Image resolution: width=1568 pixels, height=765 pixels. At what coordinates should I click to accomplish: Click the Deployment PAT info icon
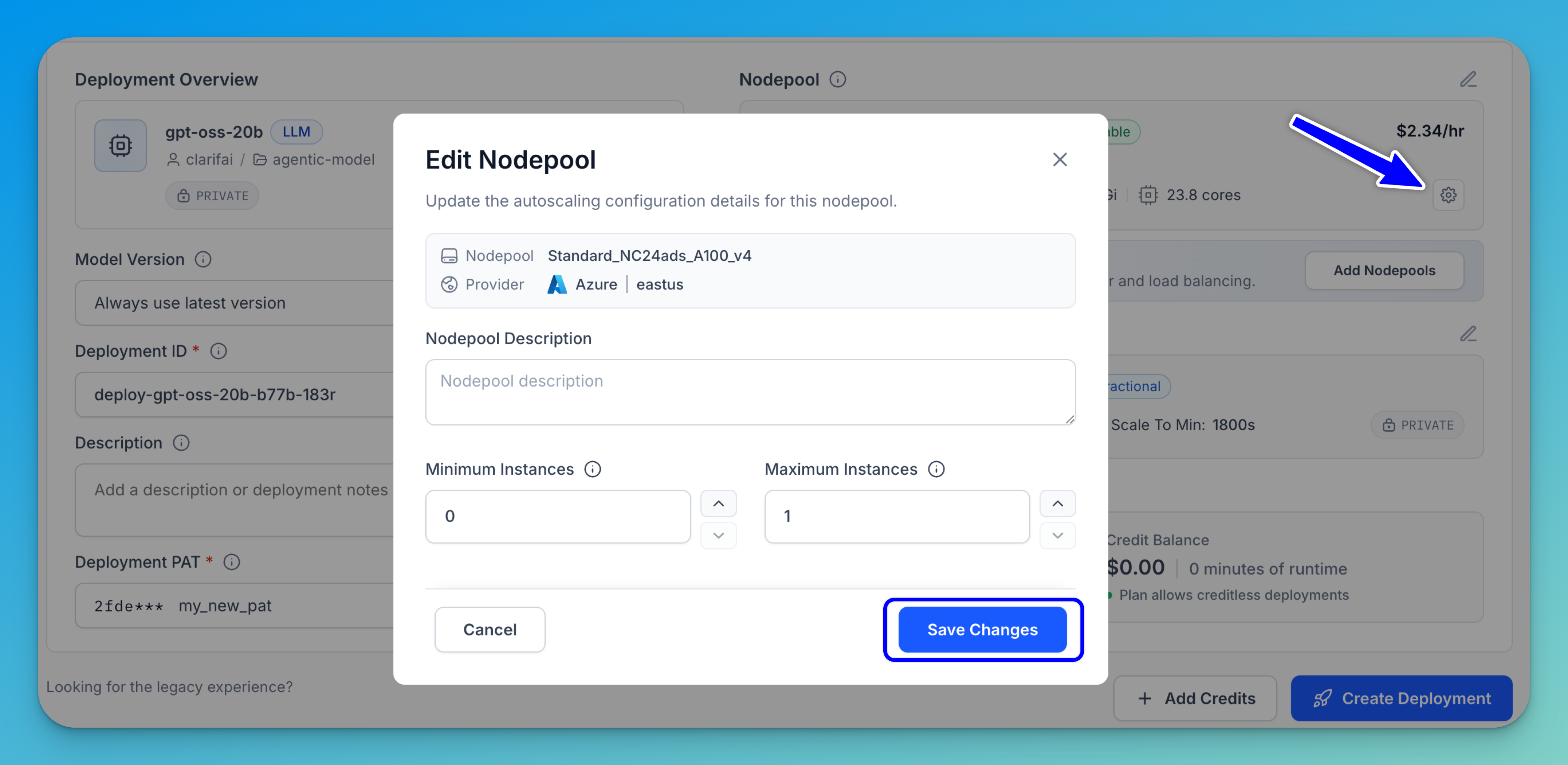231,561
